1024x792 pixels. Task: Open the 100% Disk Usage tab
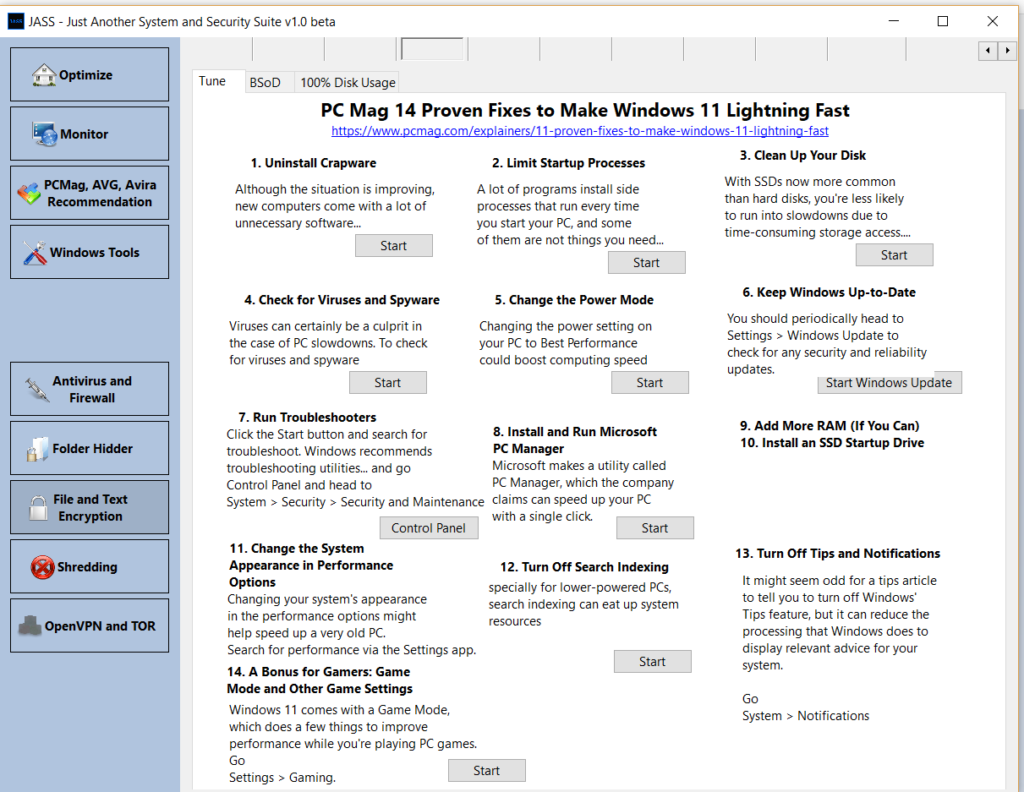tap(347, 82)
